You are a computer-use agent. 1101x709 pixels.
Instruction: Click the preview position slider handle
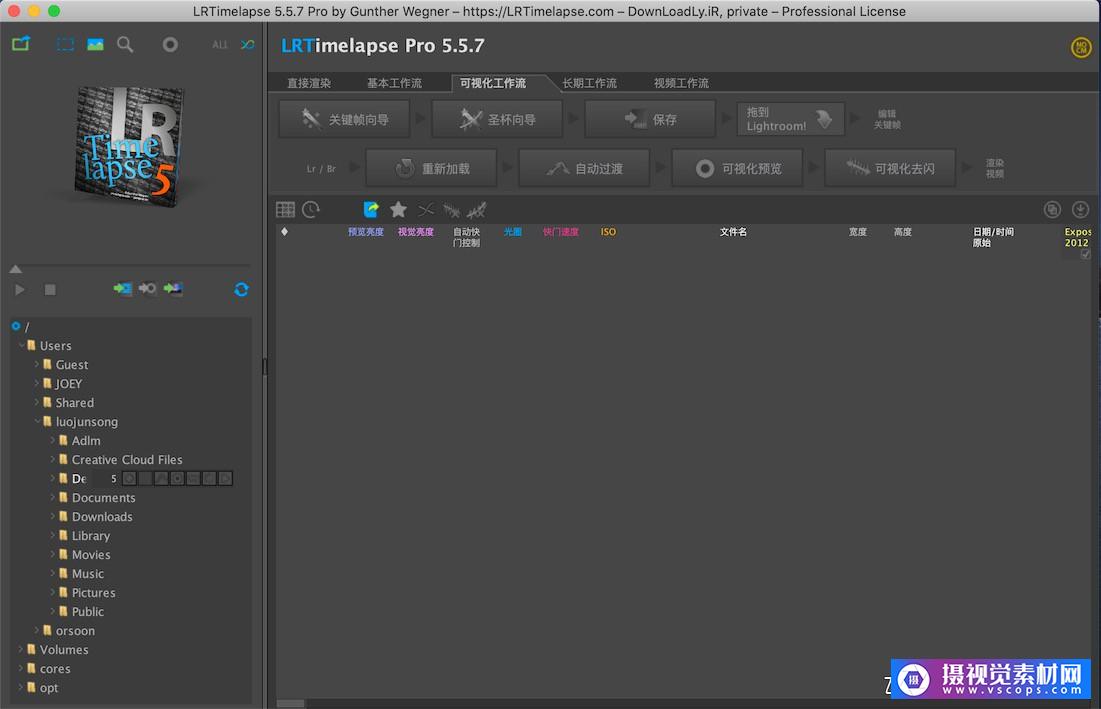point(15,269)
